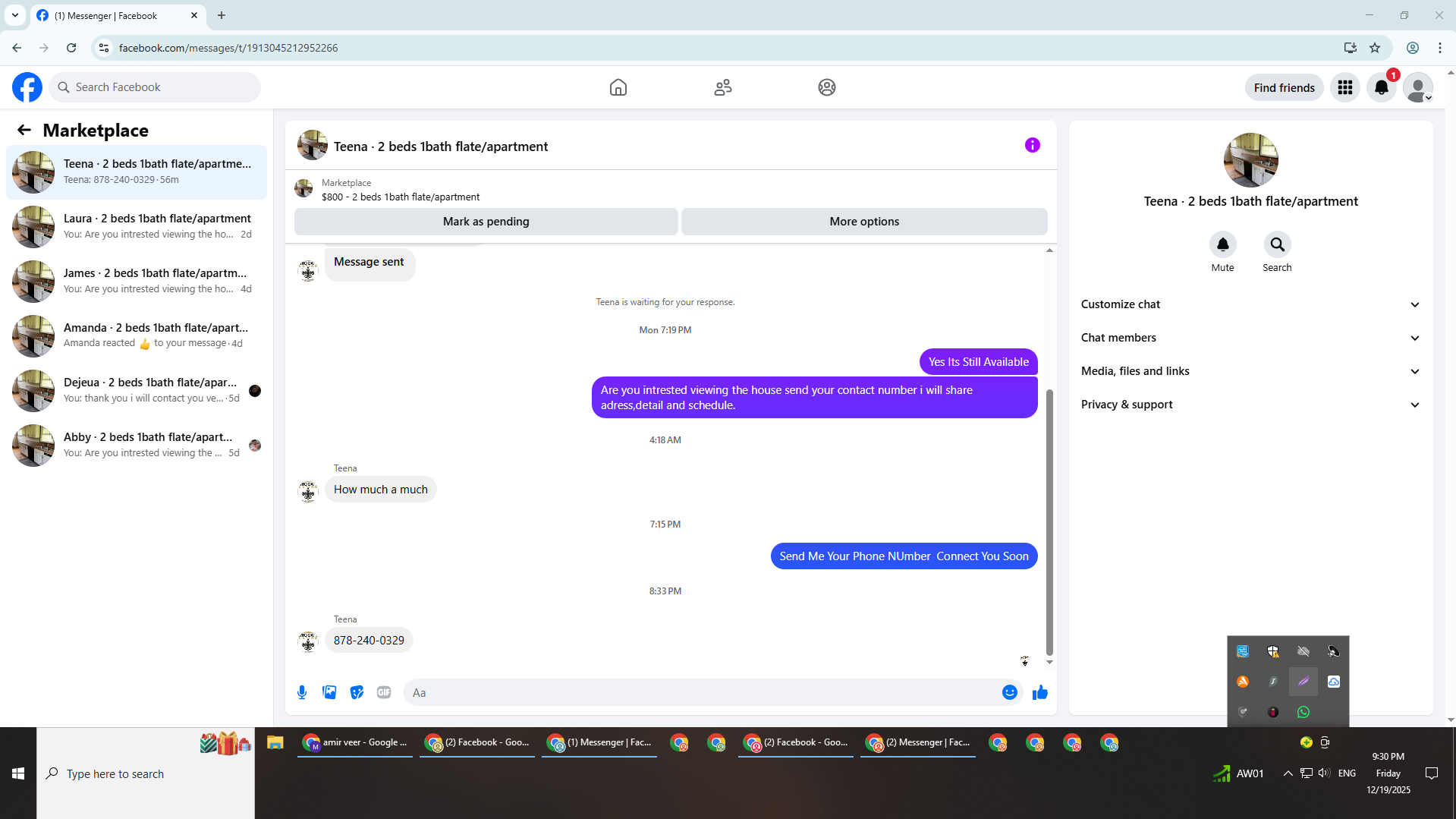Open Abby conversation in the chat list

137,446
